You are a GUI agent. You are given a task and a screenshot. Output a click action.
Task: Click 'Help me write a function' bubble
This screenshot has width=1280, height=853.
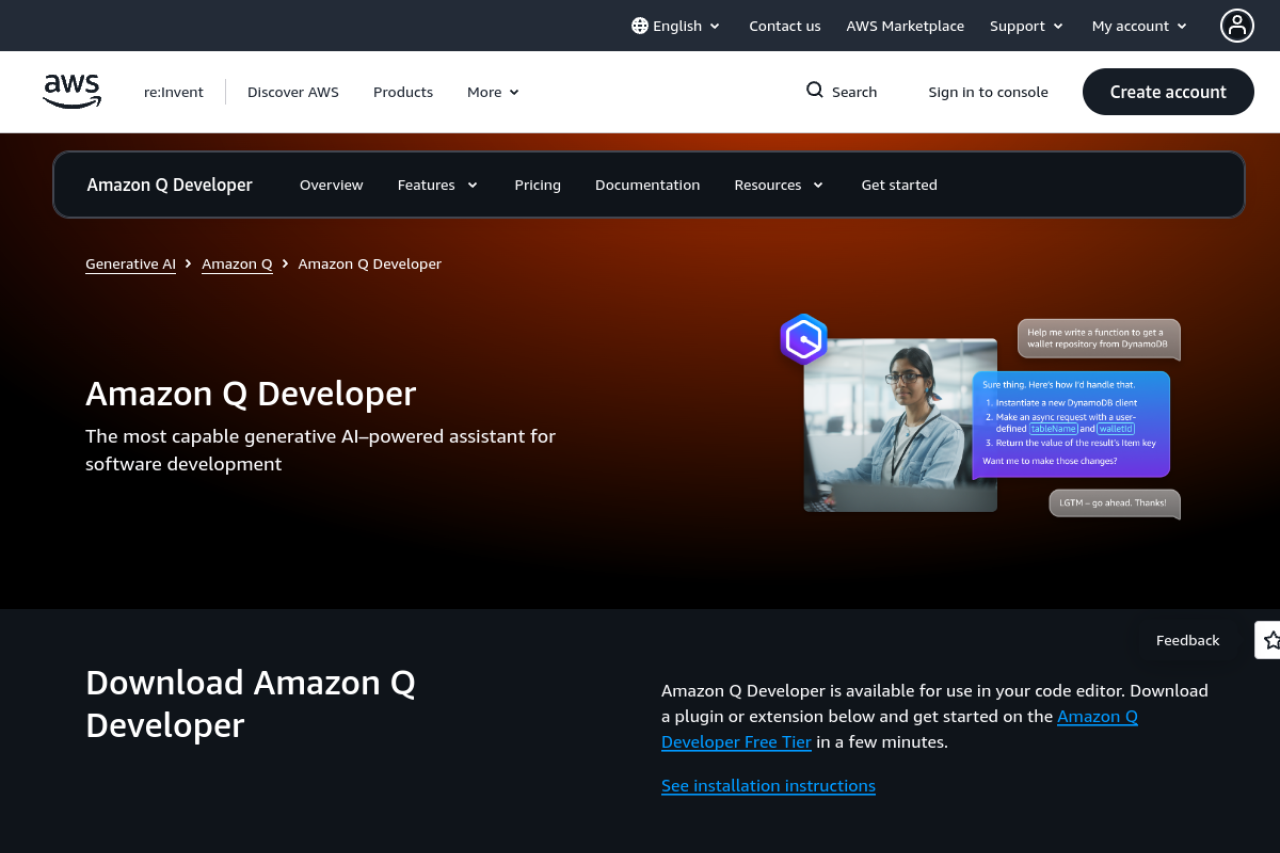pyautogui.click(x=1099, y=338)
